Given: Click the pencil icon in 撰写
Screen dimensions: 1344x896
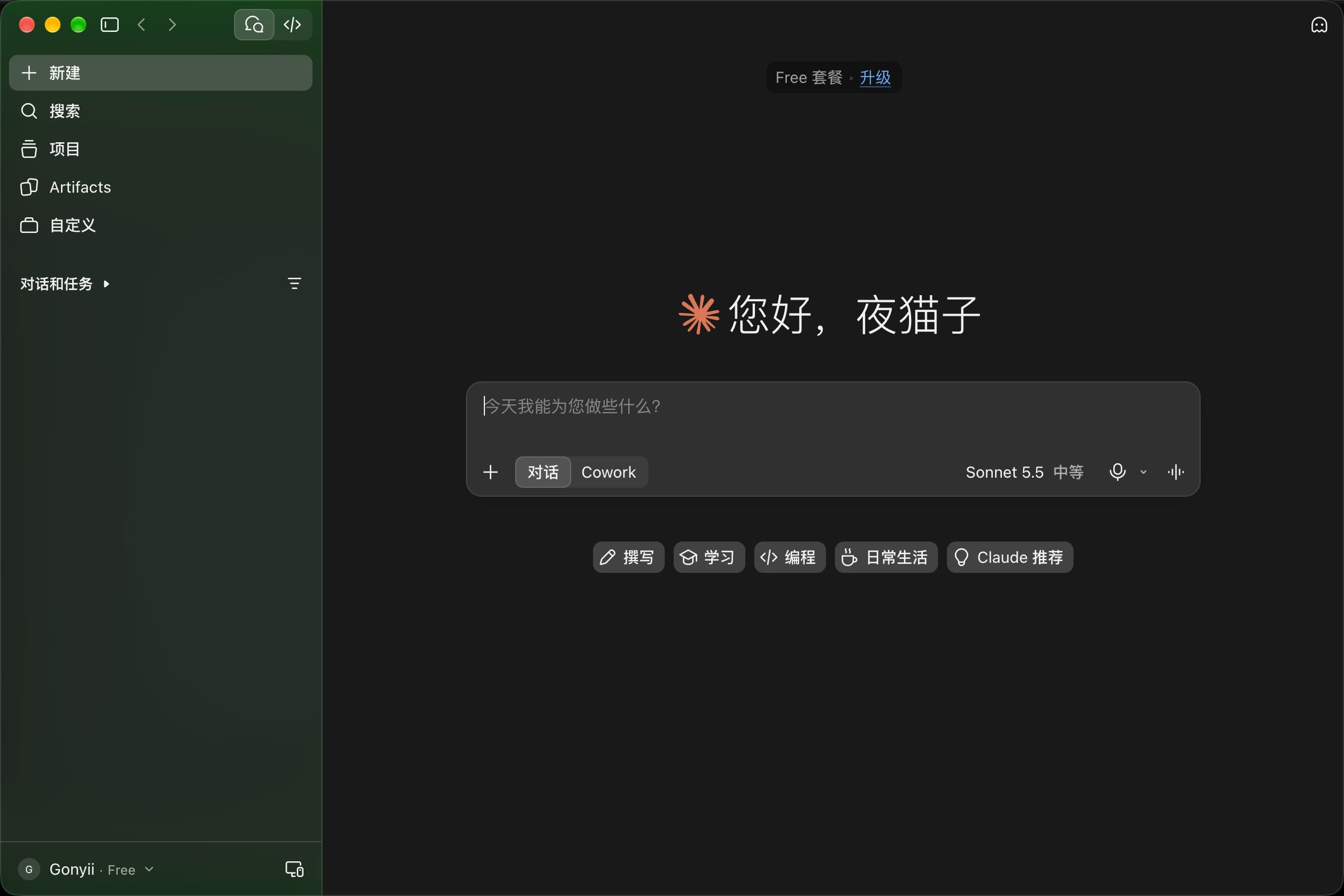Looking at the screenshot, I should click(608, 557).
